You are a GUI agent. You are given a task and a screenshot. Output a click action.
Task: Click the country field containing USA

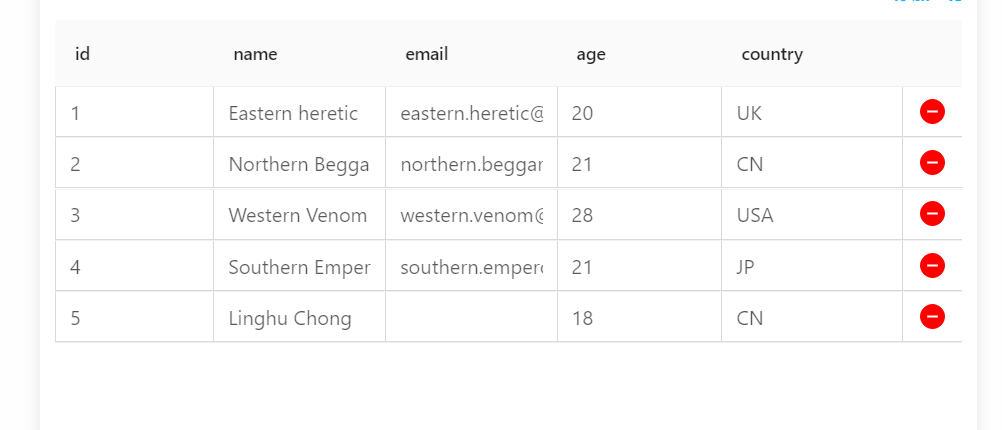point(811,215)
